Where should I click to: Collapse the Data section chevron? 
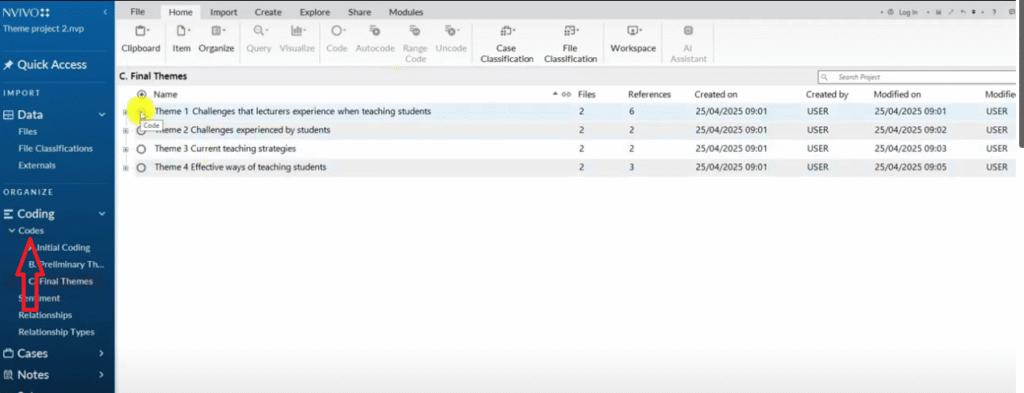pyautogui.click(x=101, y=115)
